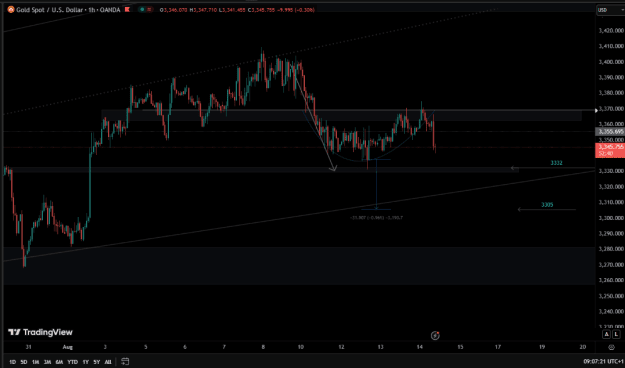625x368 pixels.
Task: Click the 3,370.000 price axis label
Action: 611,109
